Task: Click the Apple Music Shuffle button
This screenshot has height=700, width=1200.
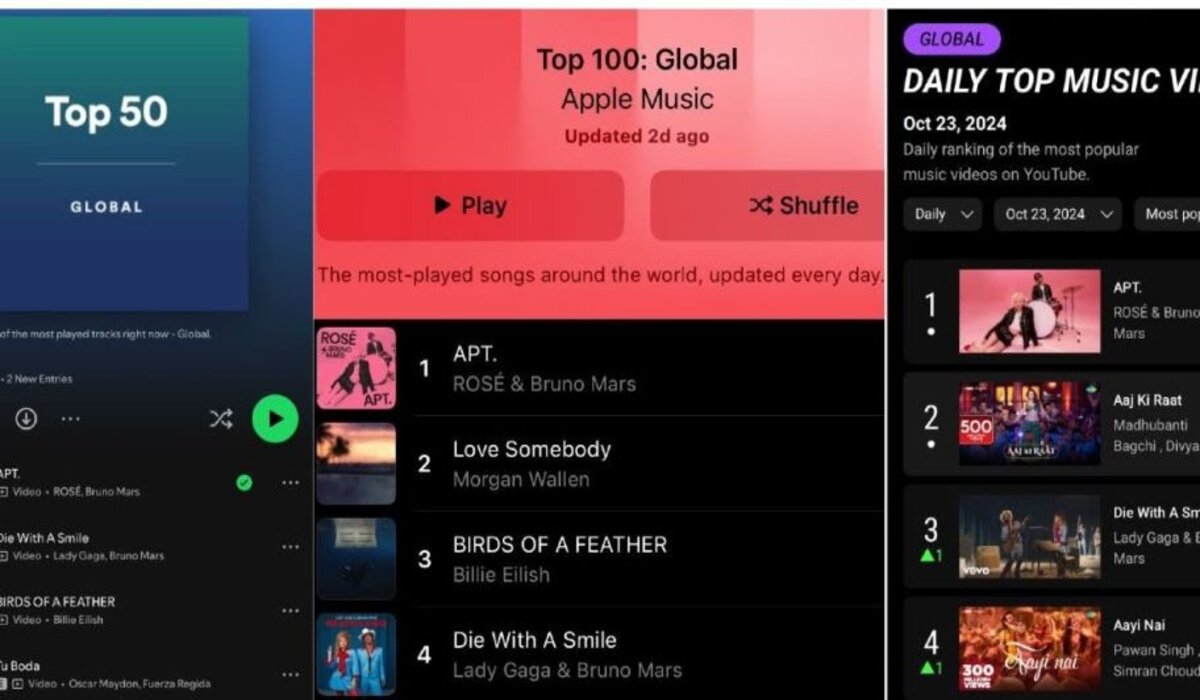Action: (x=768, y=206)
